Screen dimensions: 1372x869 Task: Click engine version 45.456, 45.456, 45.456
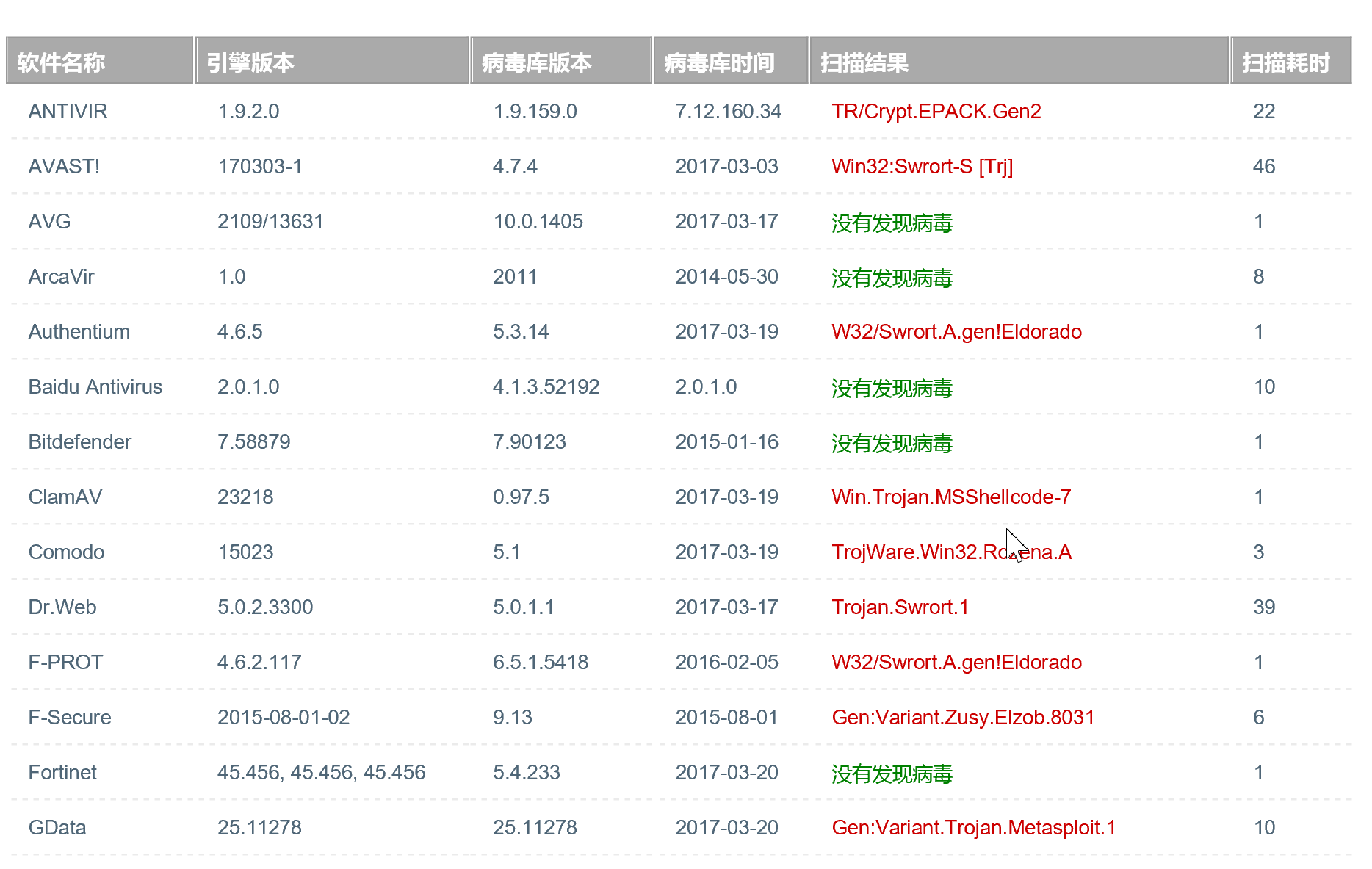click(x=321, y=773)
